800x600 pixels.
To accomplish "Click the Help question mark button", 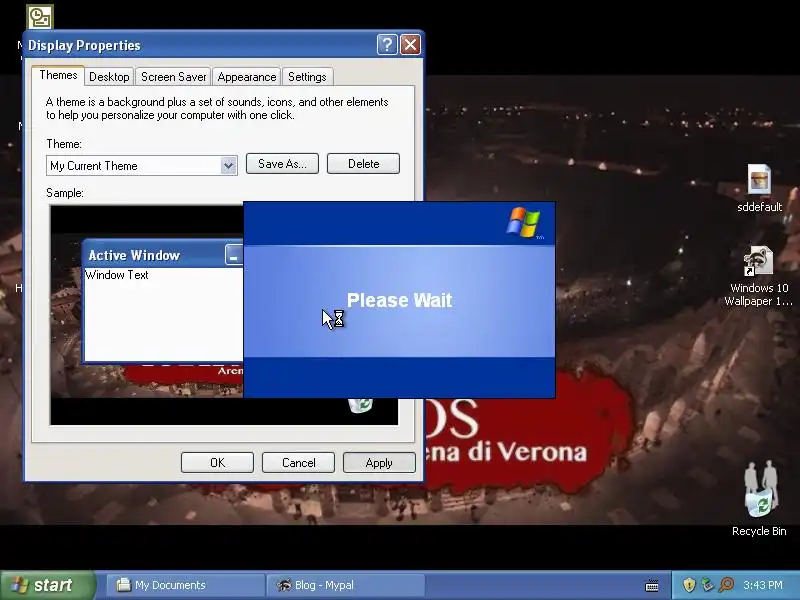I will click(387, 44).
